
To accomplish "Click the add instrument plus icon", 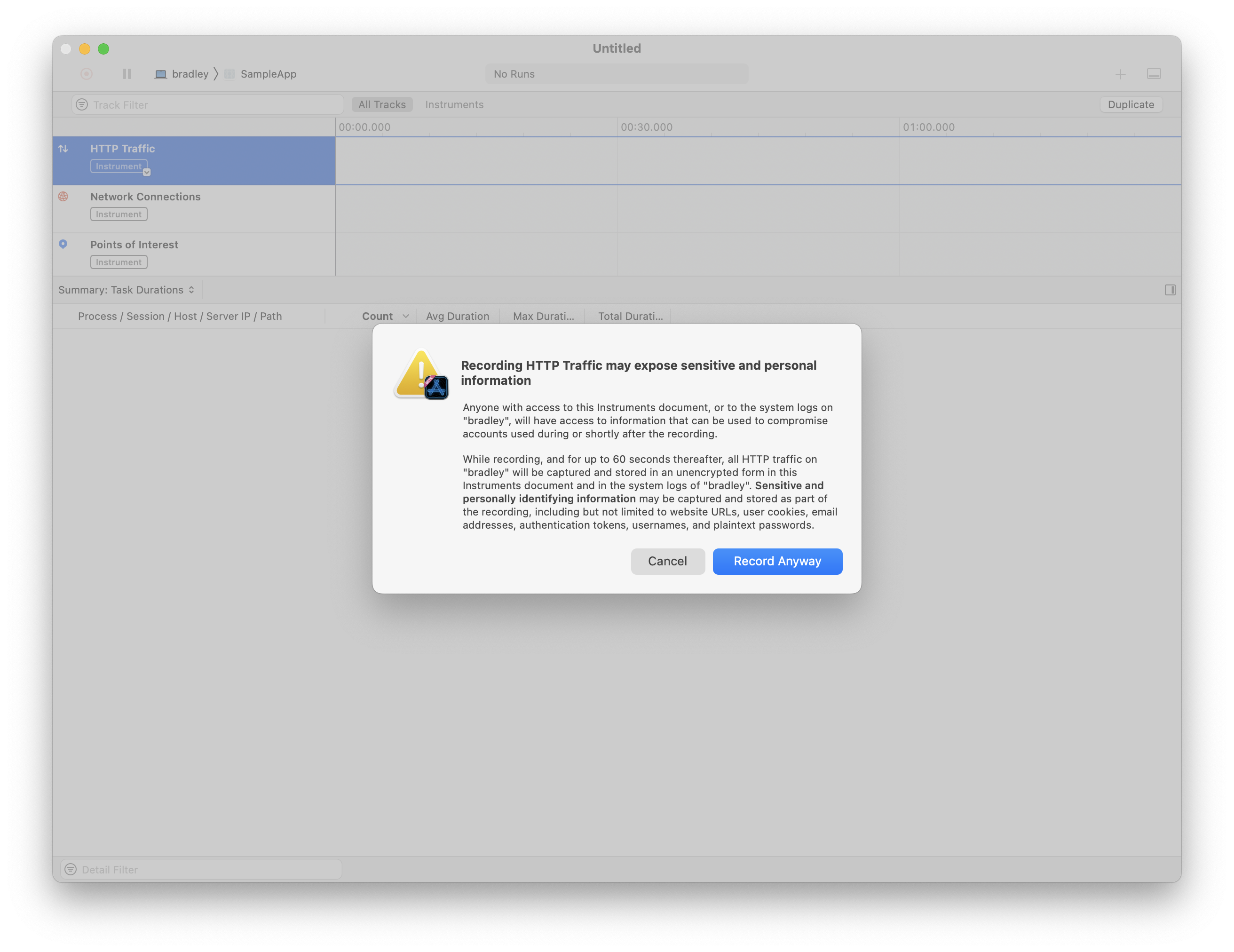I will click(1121, 74).
